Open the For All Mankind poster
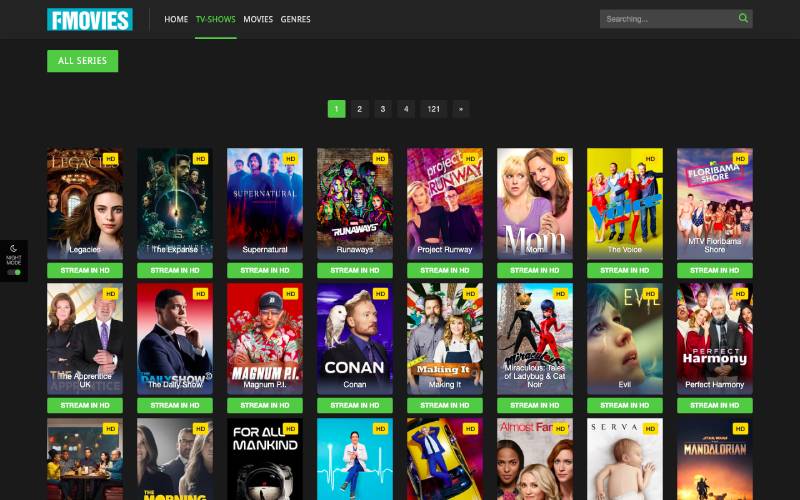Viewport: 800px width, 500px height. click(265, 459)
